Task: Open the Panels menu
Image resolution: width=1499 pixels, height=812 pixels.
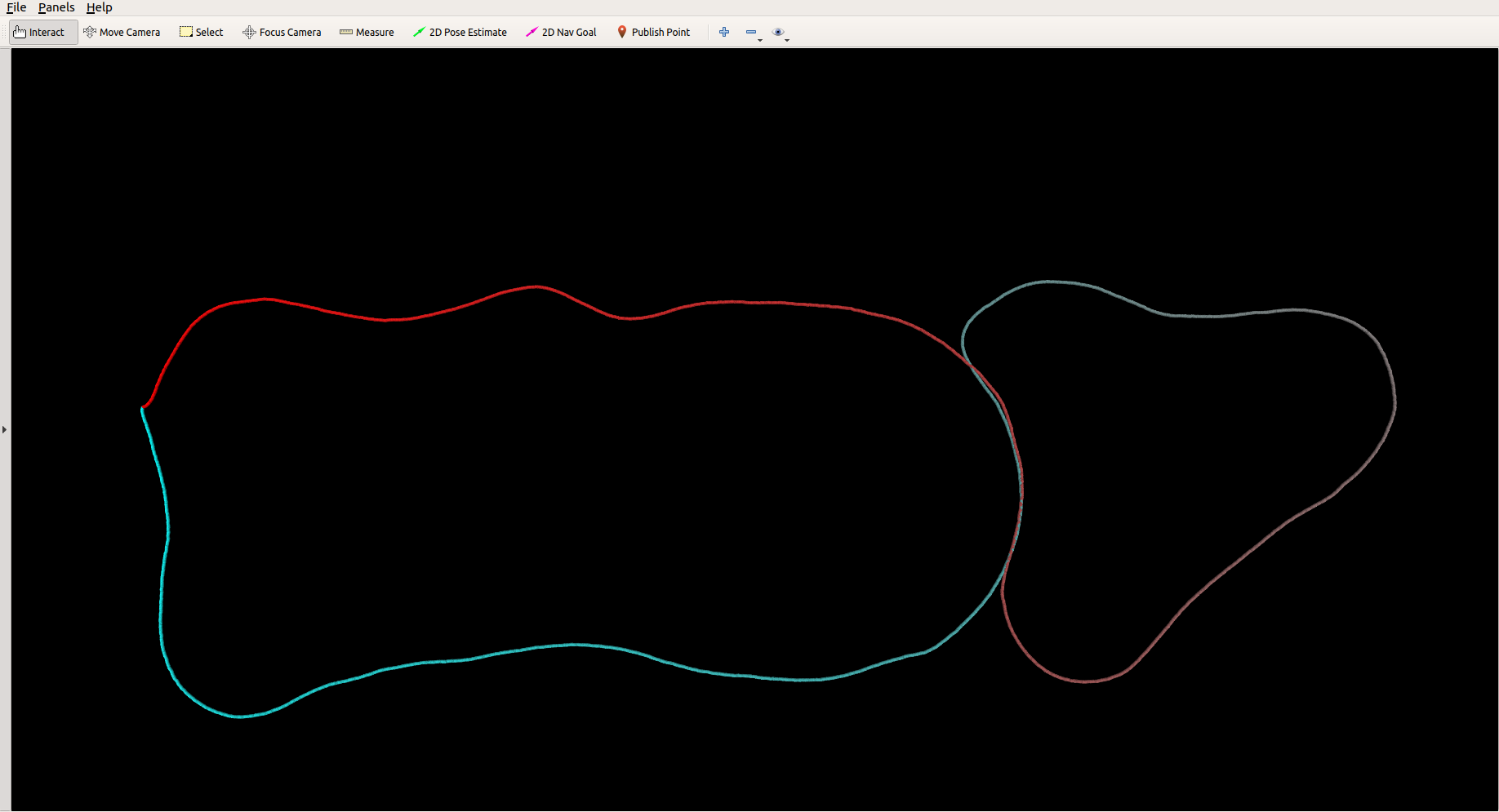Action: (56, 7)
